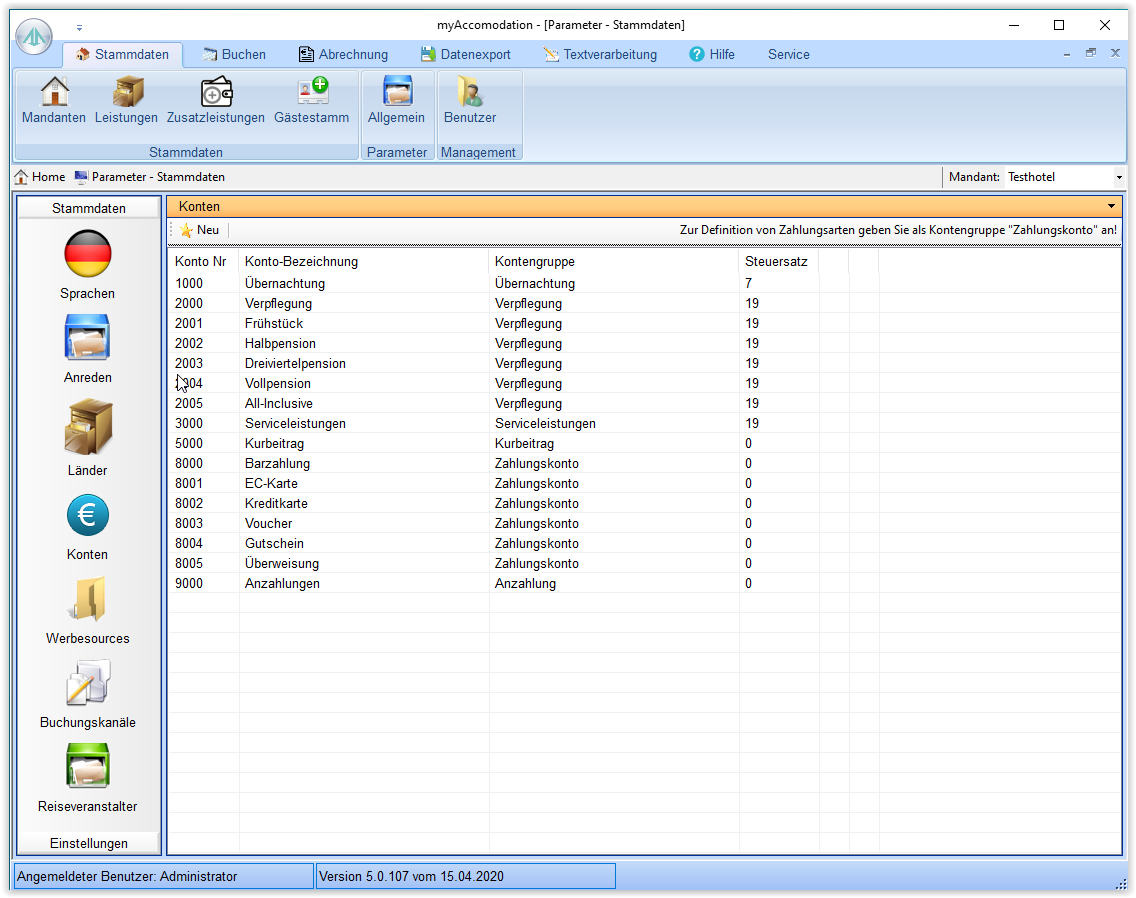Switch to the Textverarbeitung ribbon tab

click(x=601, y=54)
